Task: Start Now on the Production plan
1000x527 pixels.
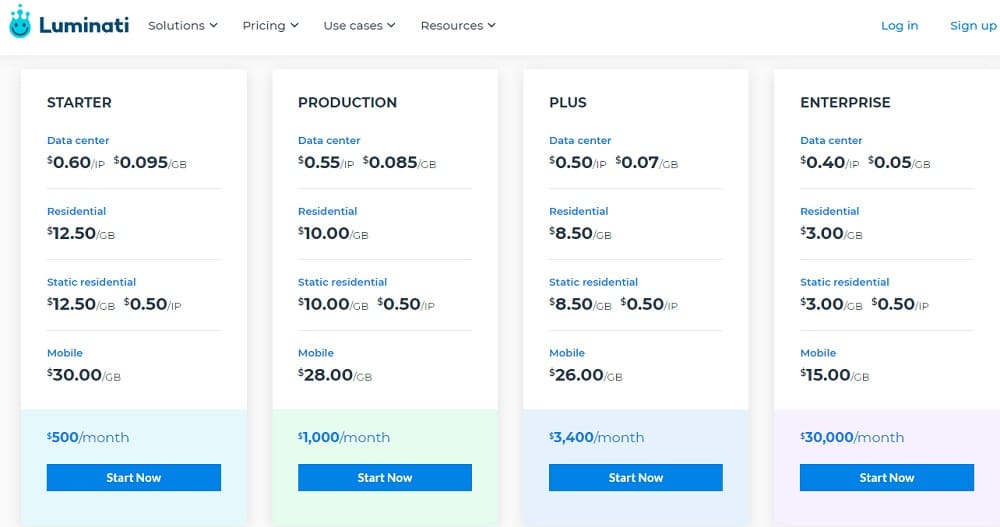Action: [x=385, y=477]
